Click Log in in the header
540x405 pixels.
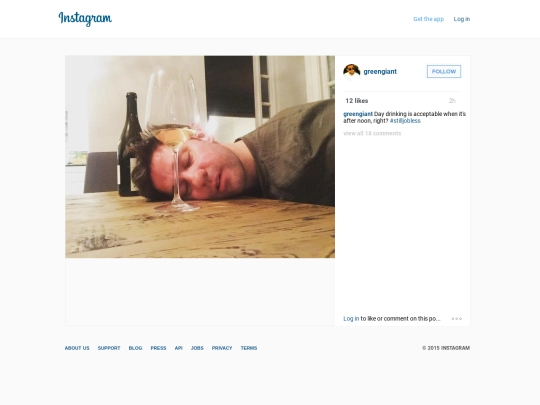click(x=461, y=19)
